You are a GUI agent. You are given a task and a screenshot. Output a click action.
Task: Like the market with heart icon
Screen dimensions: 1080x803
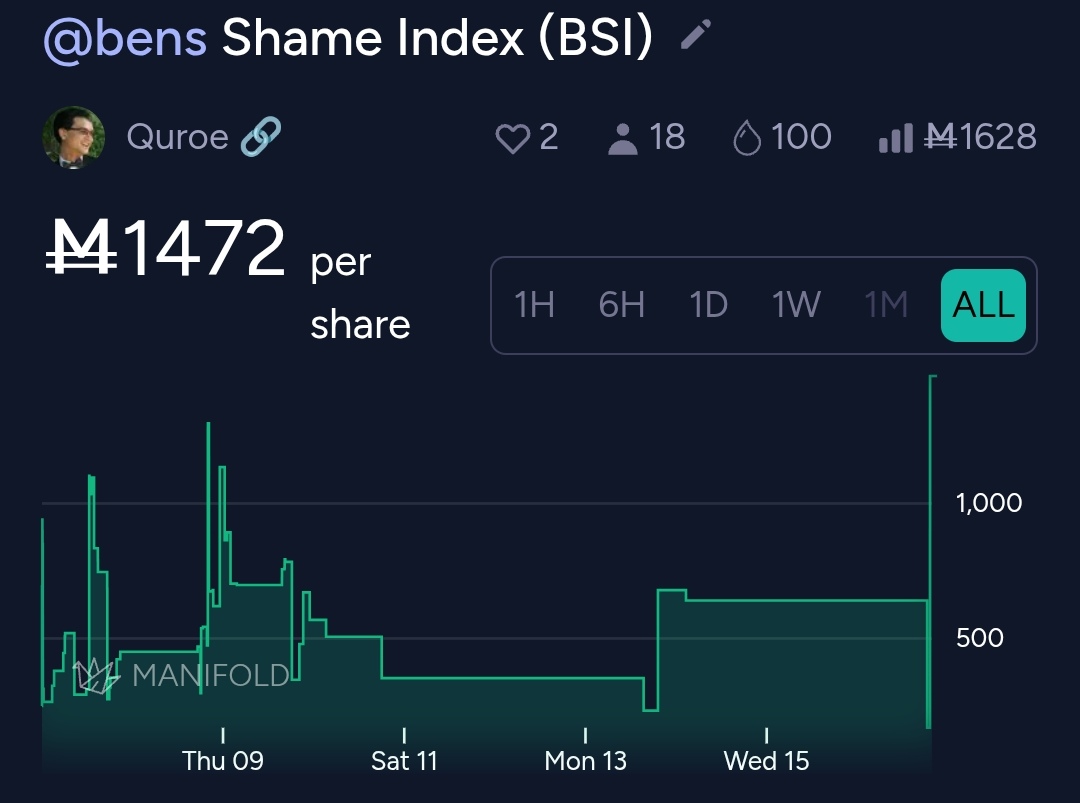[512, 138]
